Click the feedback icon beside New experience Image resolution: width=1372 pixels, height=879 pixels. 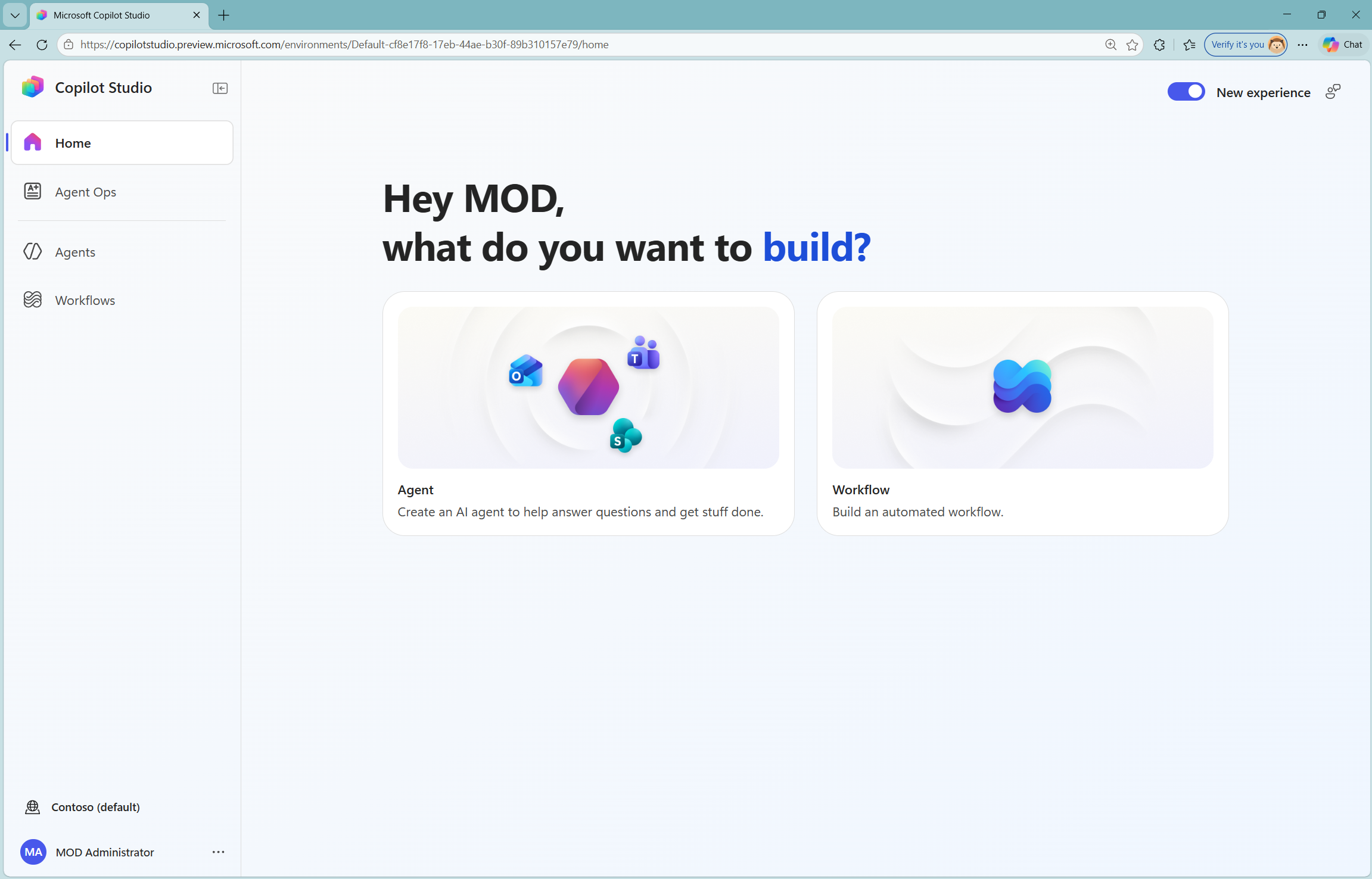pos(1333,92)
